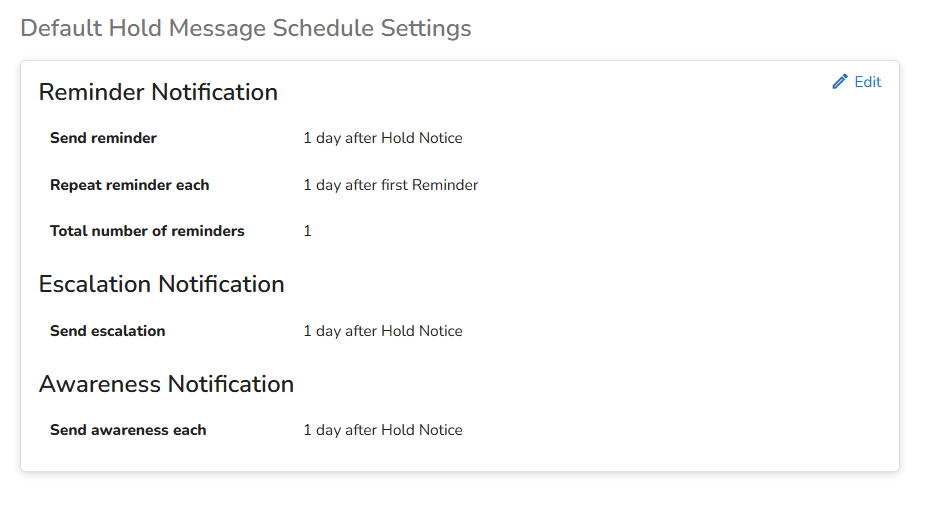The width and height of the screenshot is (935, 507).
Task: Select the Send awareness each label
Action: point(128,430)
